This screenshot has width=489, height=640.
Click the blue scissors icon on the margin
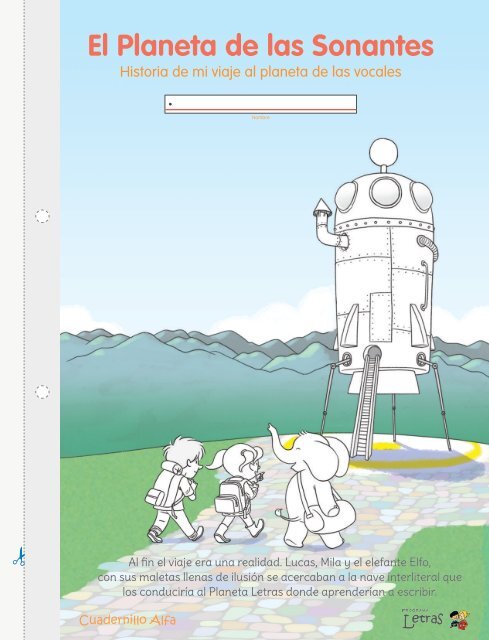point(19,557)
